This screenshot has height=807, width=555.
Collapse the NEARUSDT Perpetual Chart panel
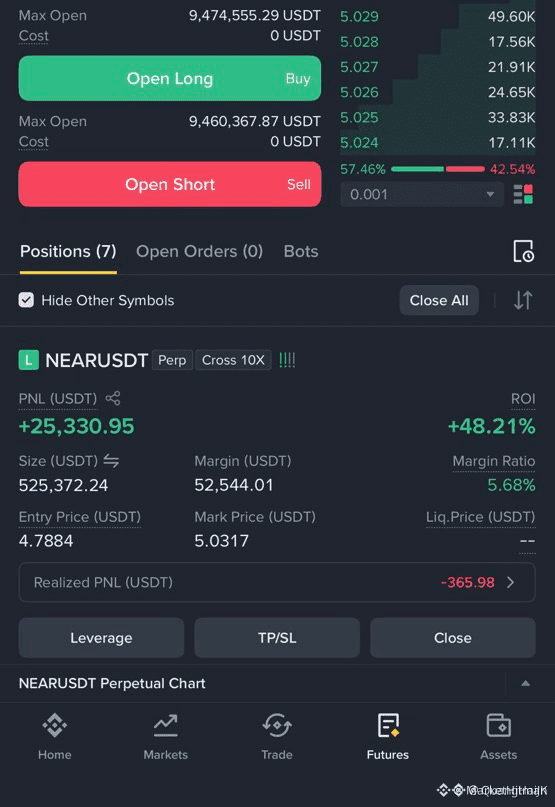pos(525,683)
